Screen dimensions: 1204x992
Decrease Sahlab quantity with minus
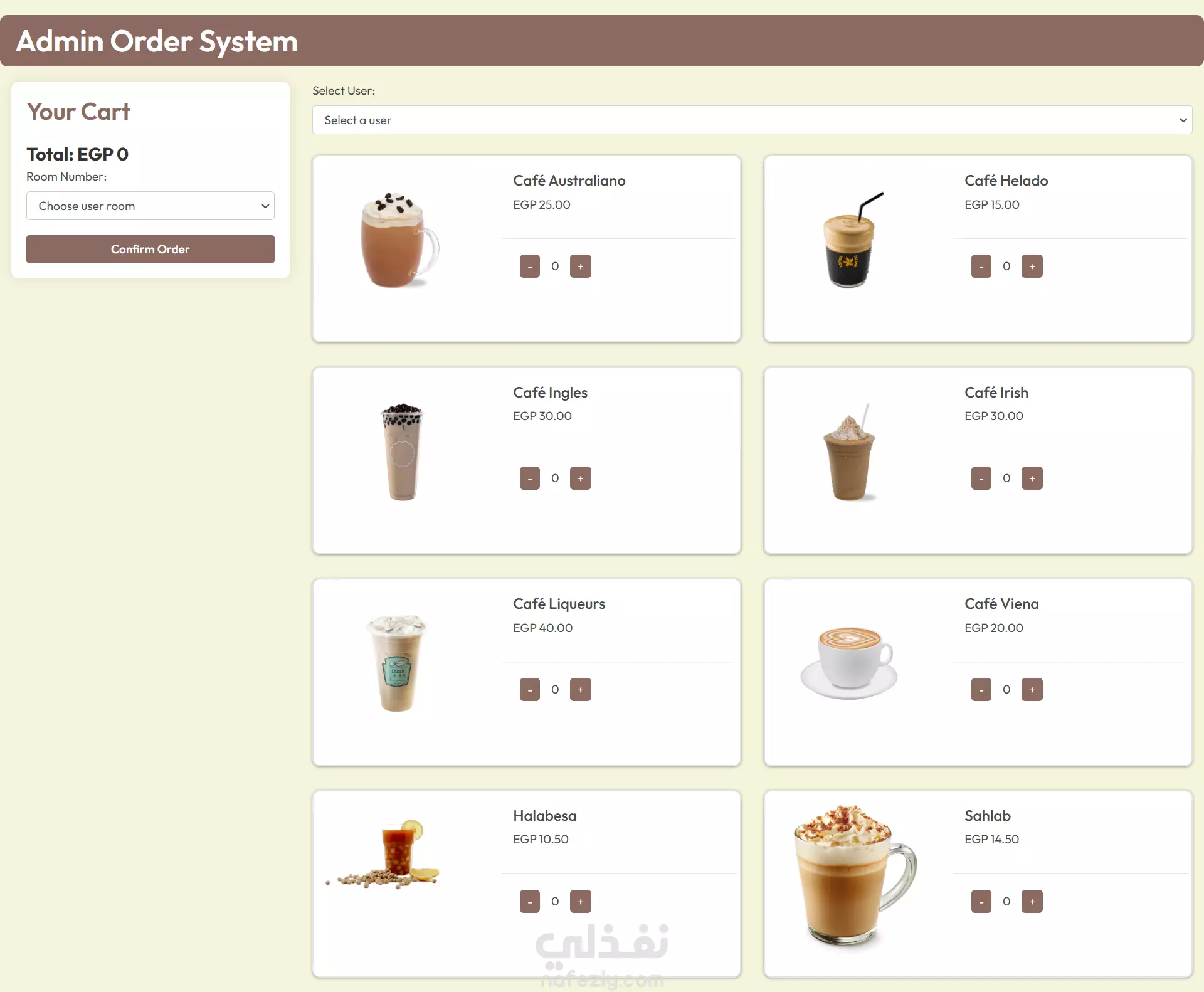981,902
